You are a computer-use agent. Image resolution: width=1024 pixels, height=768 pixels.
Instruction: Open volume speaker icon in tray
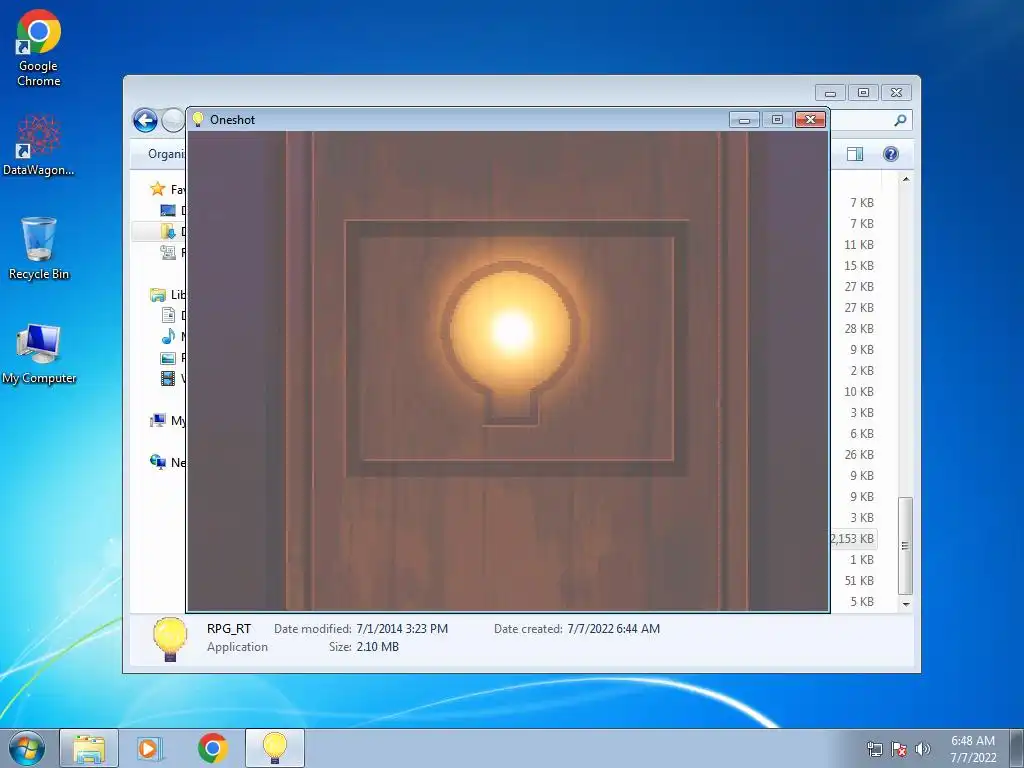pyautogui.click(x=922, y=749)
